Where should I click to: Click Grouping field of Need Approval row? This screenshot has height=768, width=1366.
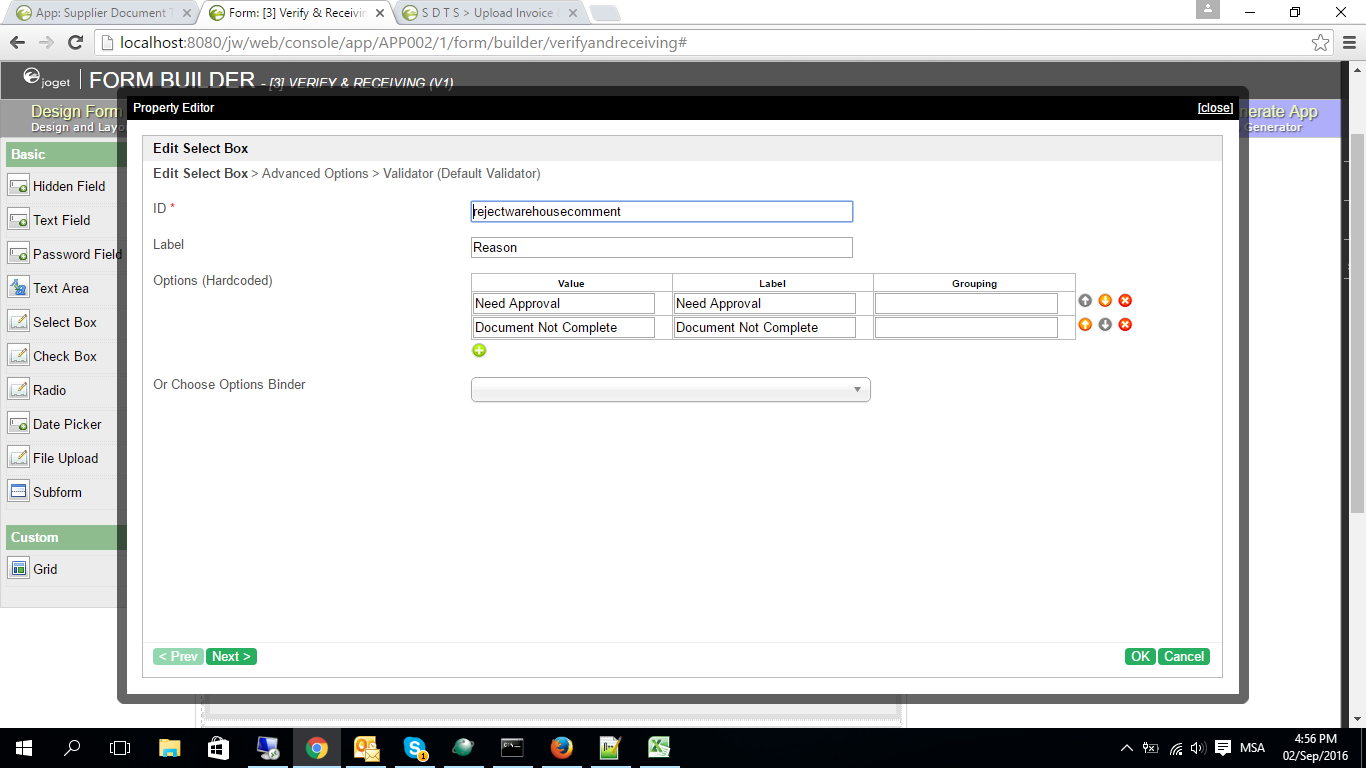tap(966, 304)
